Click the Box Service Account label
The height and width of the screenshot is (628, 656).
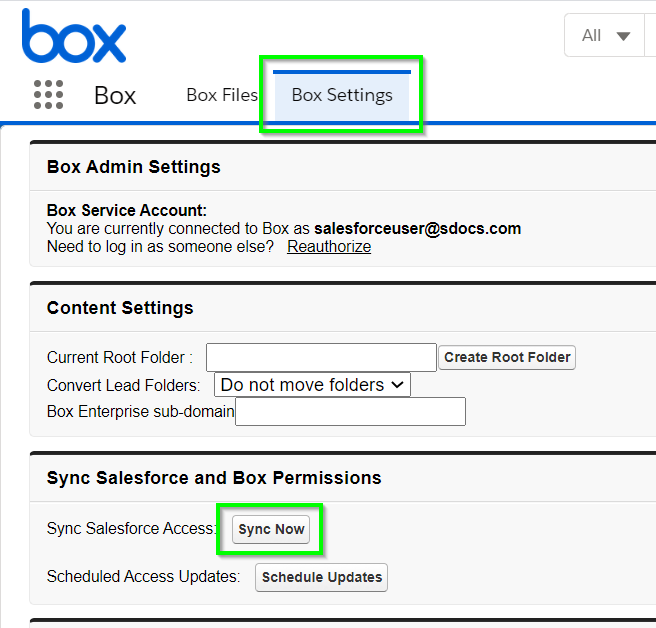127,210
